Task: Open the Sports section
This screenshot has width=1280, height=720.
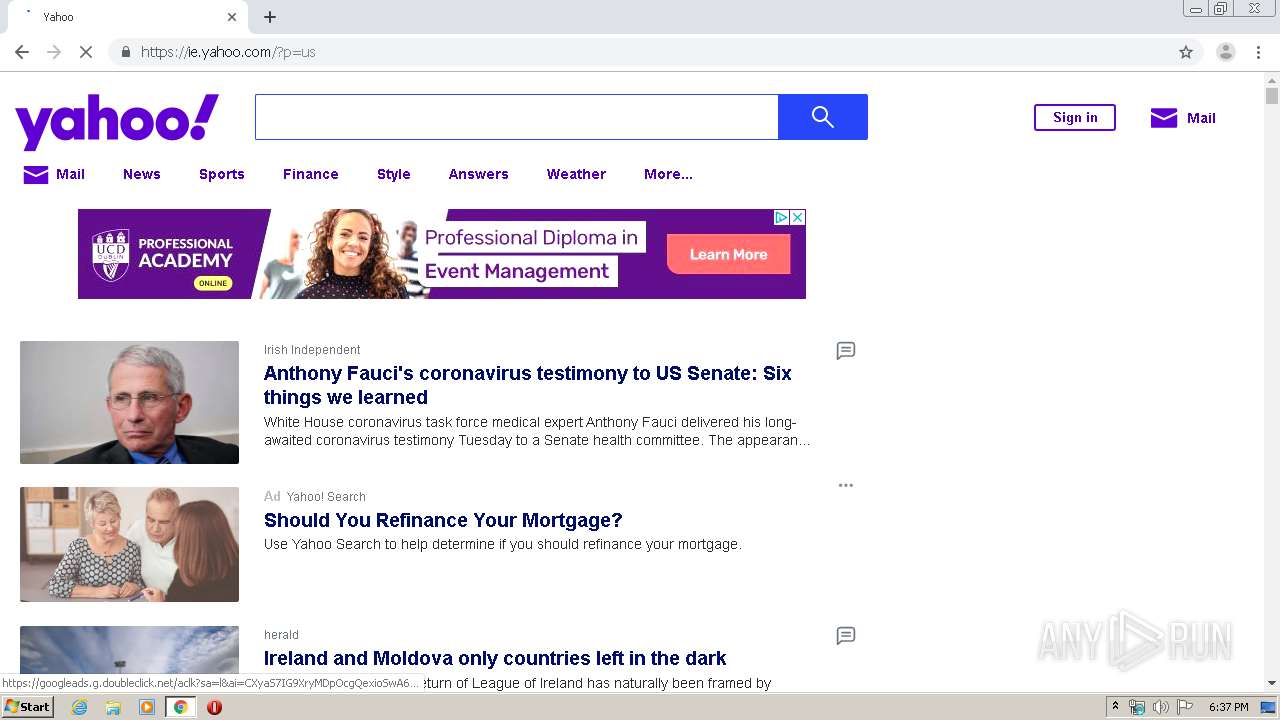Action: point(222,174)
